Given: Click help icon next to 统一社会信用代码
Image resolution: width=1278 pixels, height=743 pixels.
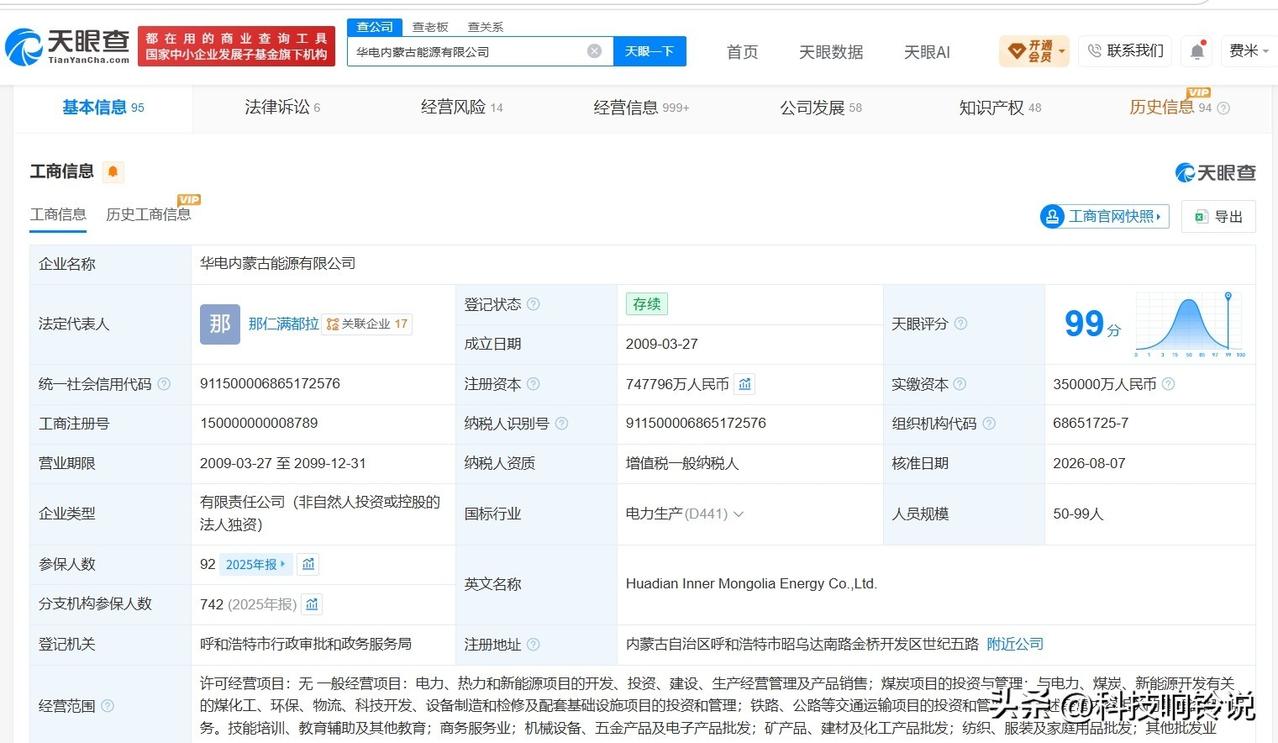Looking at the screenshot, I should coord(164,384).
